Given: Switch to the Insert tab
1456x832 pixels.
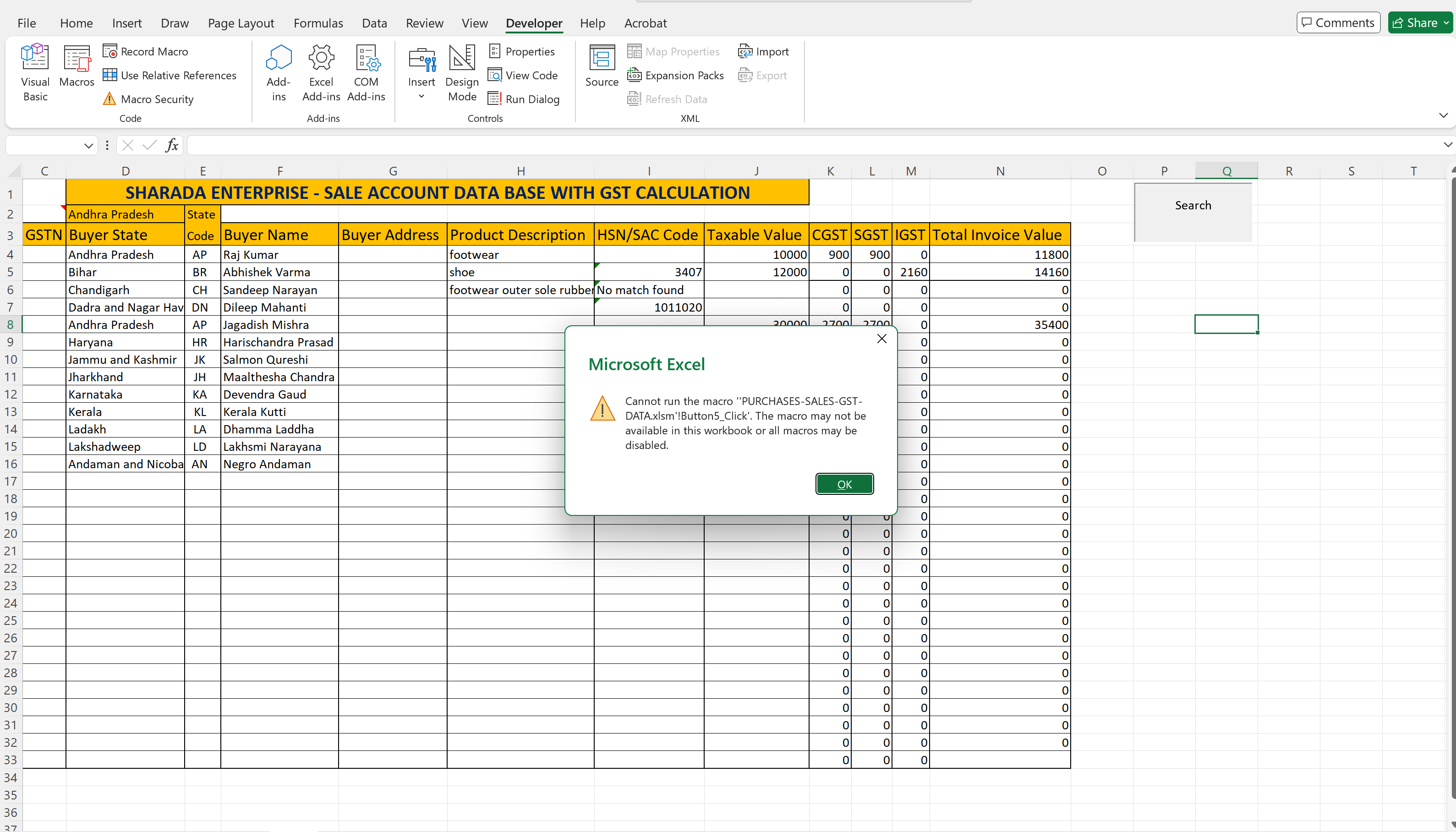Looking at the screenshot, I should coord(127,23).
